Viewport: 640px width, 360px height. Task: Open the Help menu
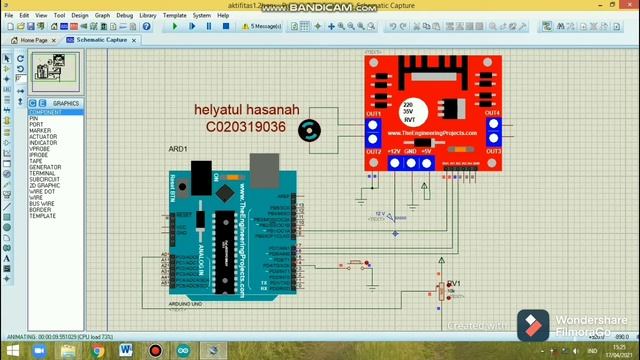pos(223,16)
